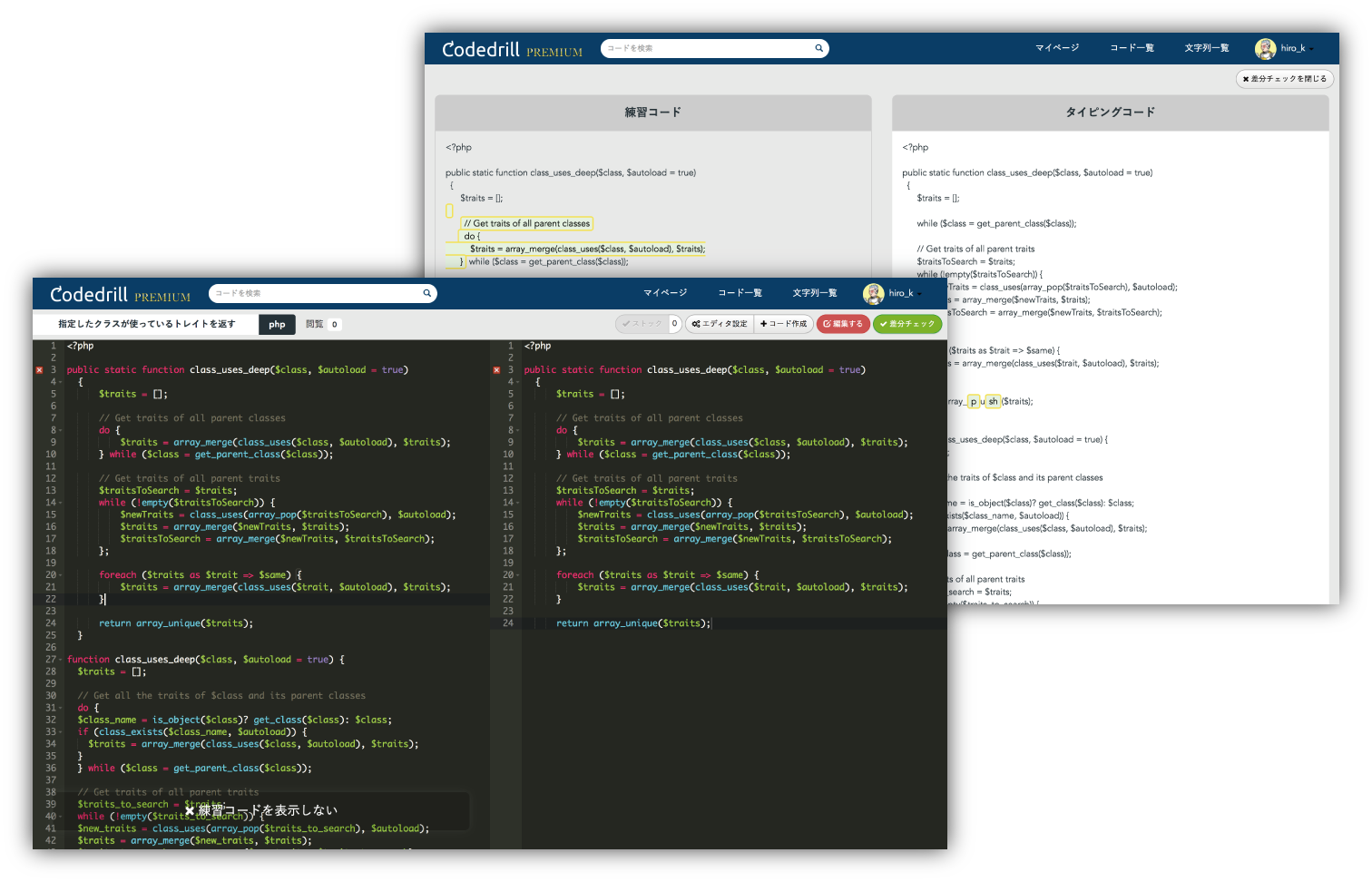Collapse the foreach fold at line 20 in the left editor
Screen dimensions: 1372x882
pos(60,575)
